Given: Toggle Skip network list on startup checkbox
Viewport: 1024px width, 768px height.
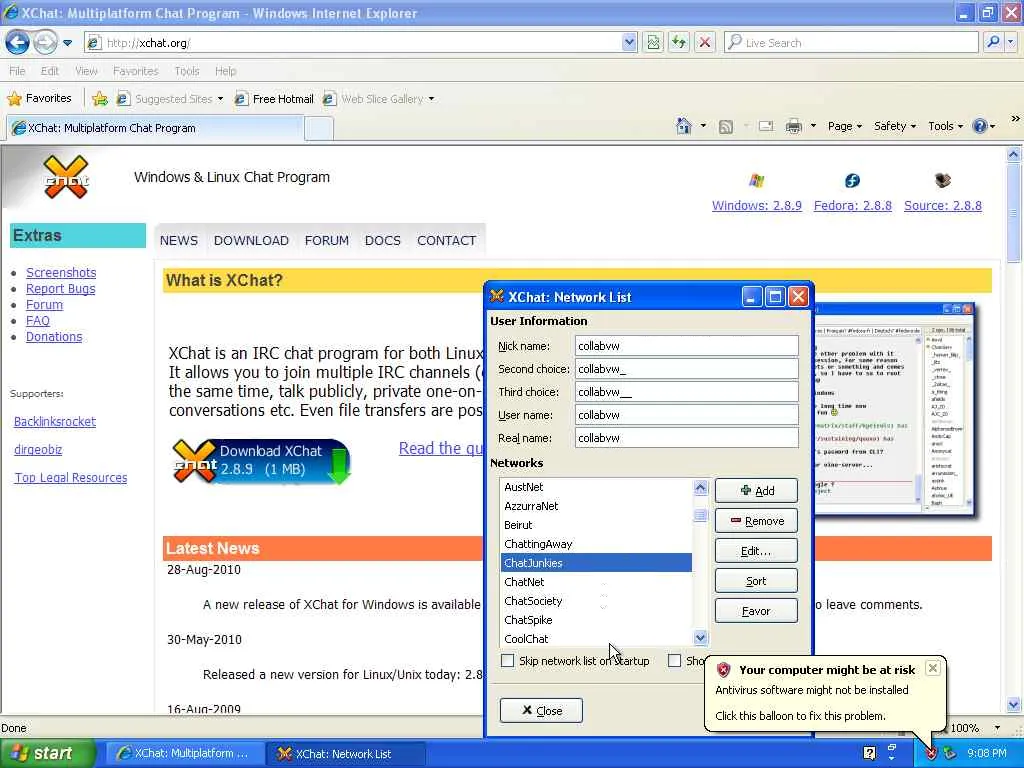Looking at the screenshot, I should coord(507,661).
